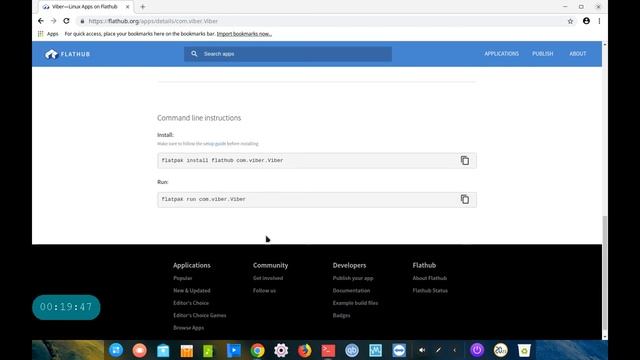Open the clock widget in the dock
This screenshot has width=640, height=360.
pos(500,350)
